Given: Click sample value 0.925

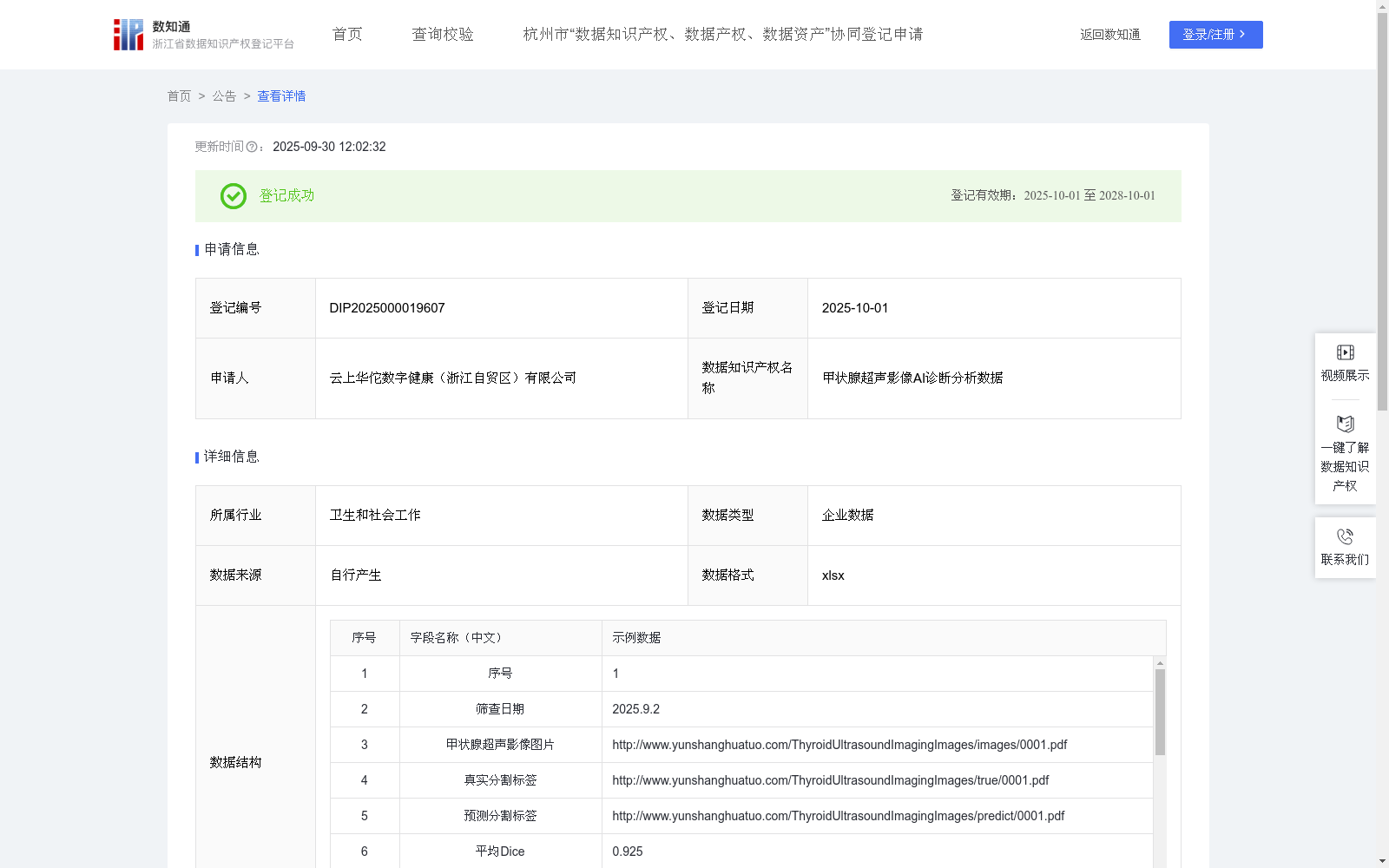Looking at the screenshot, I should 628,852.
